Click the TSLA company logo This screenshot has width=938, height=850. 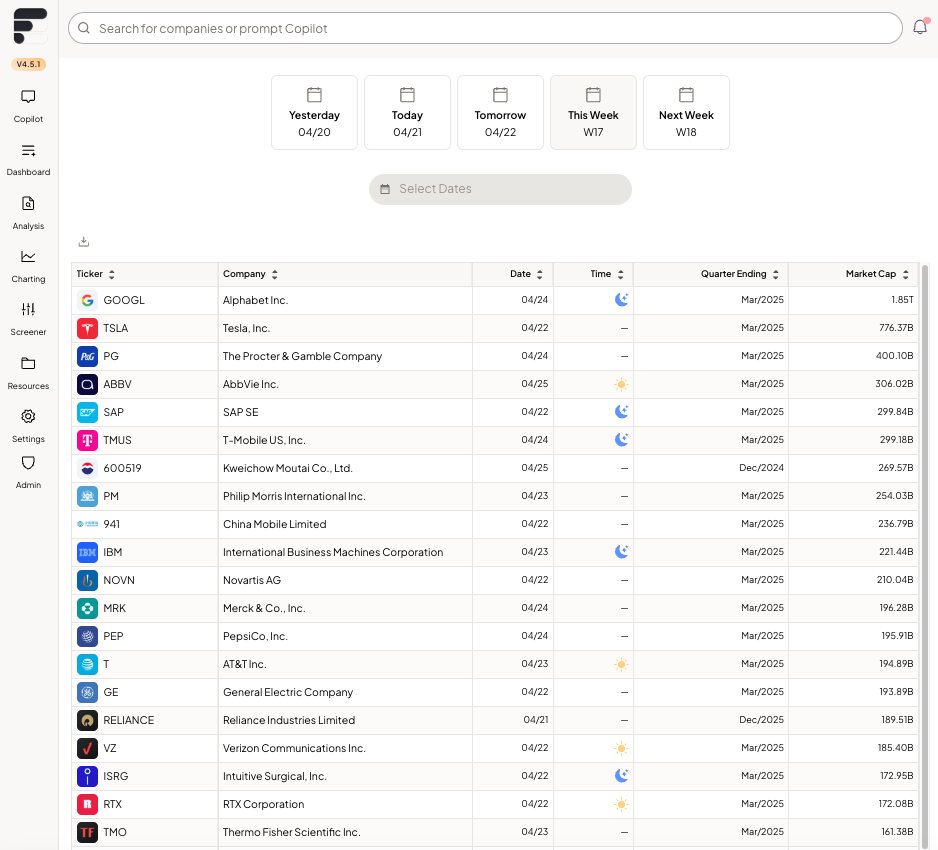pyautogui.click(x=87, y=328)
